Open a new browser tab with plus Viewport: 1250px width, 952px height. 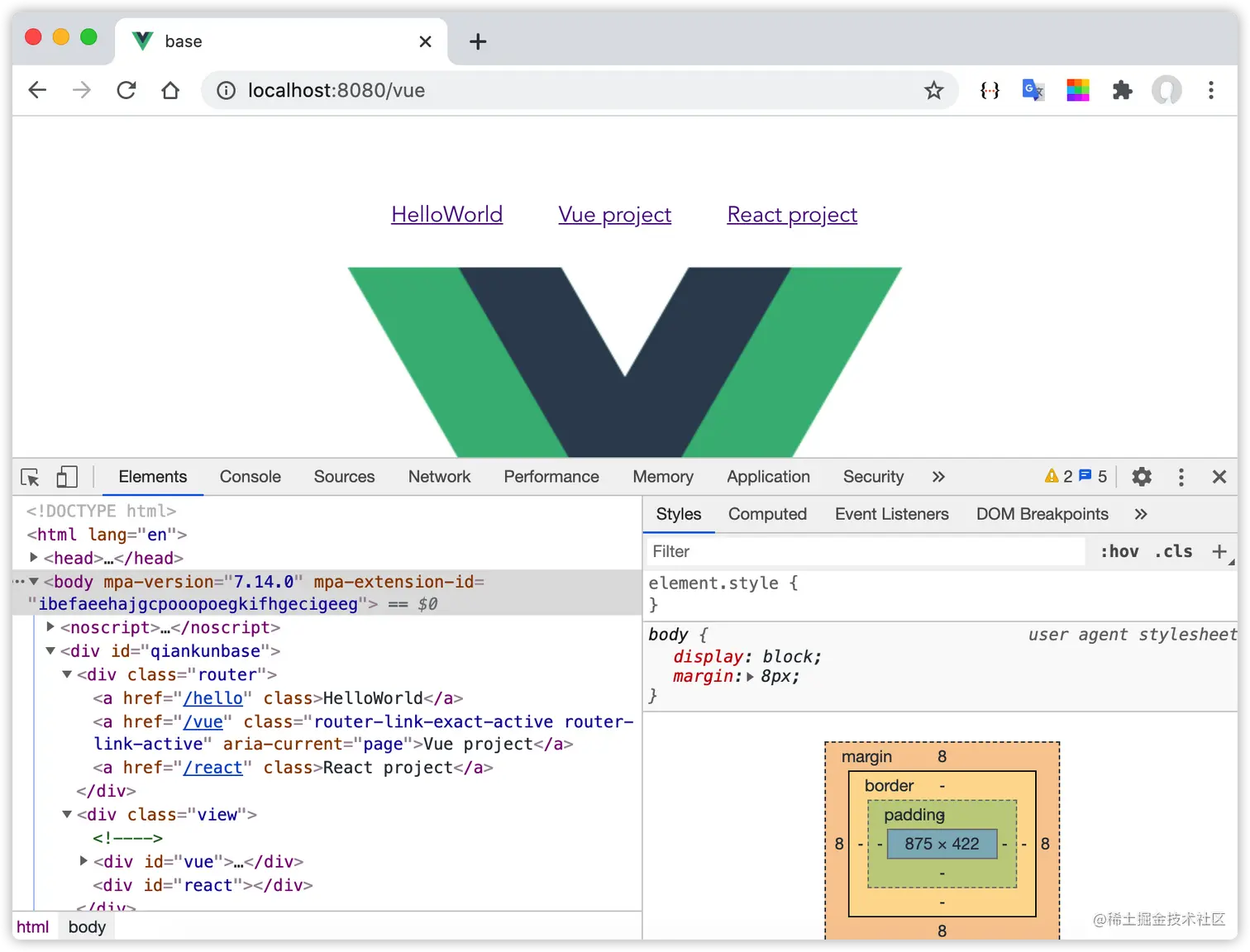point(478,41)
